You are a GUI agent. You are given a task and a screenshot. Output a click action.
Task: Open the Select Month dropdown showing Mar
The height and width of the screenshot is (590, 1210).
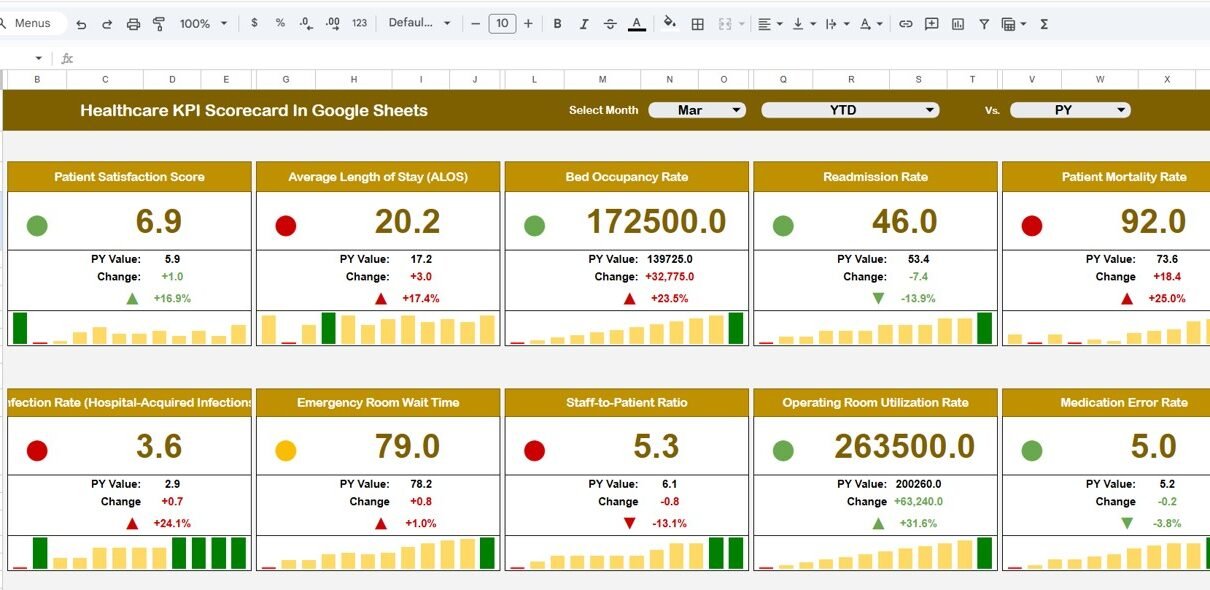[697, 110]
